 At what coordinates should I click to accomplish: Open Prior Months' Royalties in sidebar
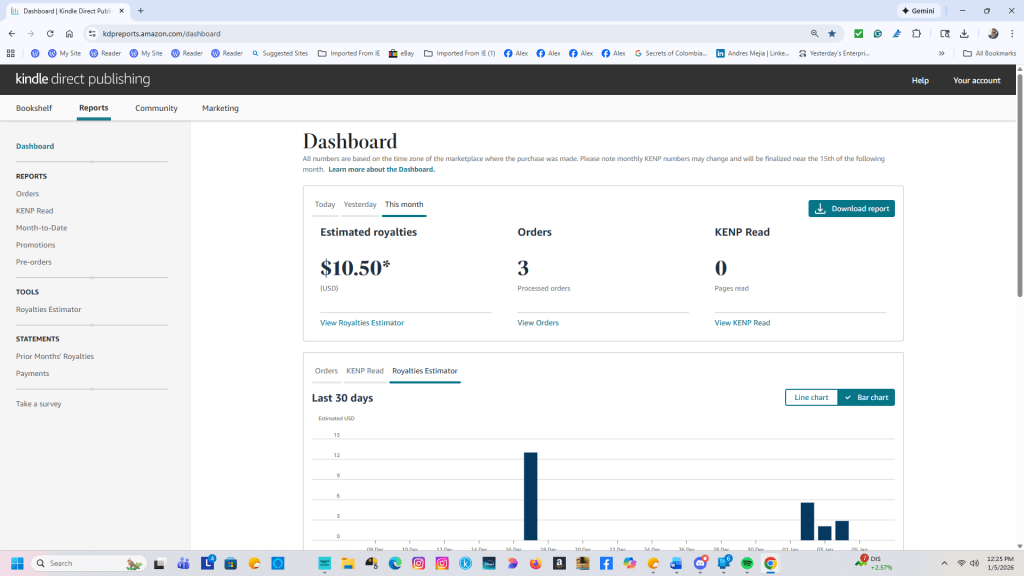[x=55, y=356]
